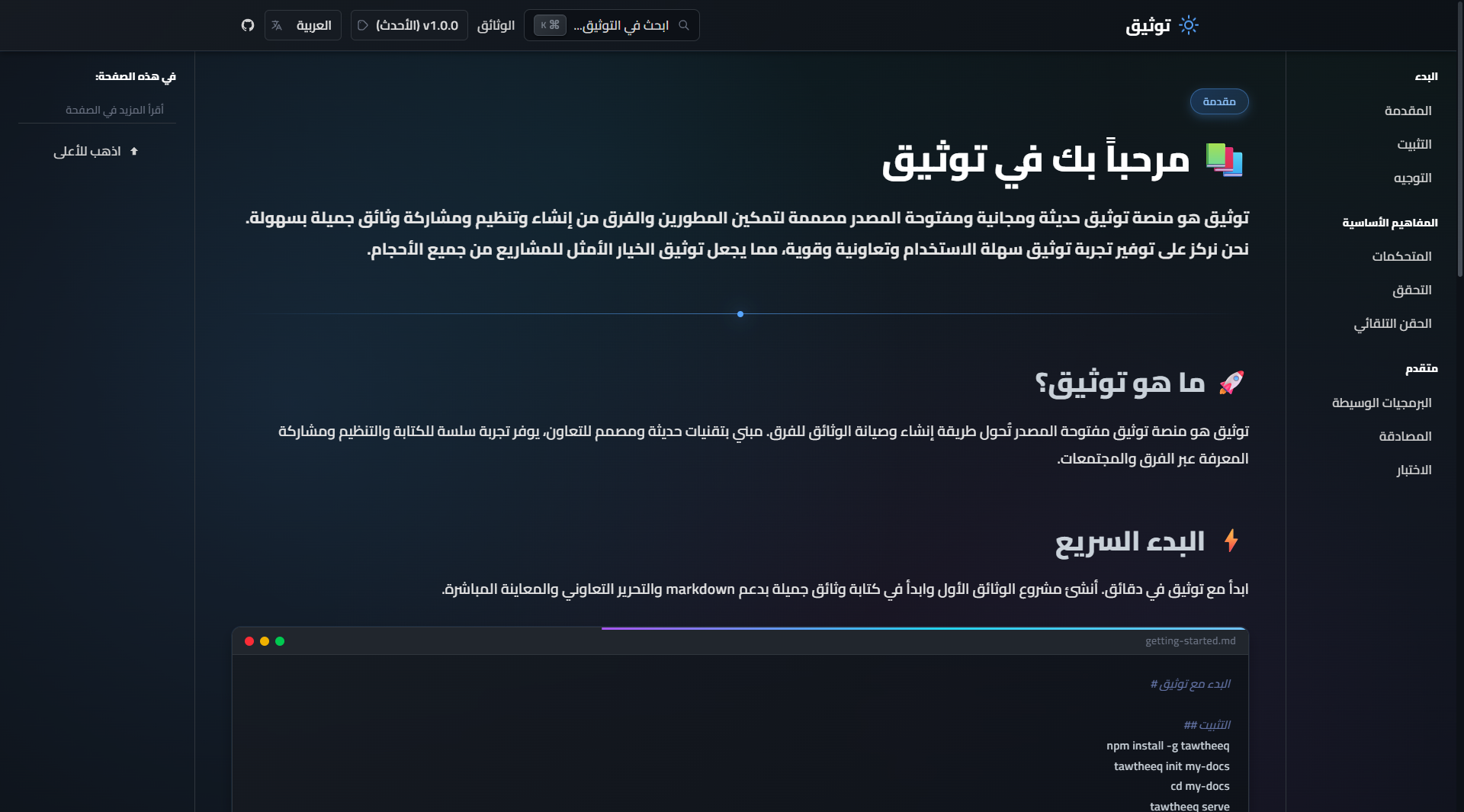The height and width of the screenshot is (812, 1464).
Task: Toggle theme with the sun icon
Action: (x=1189, y=25)
